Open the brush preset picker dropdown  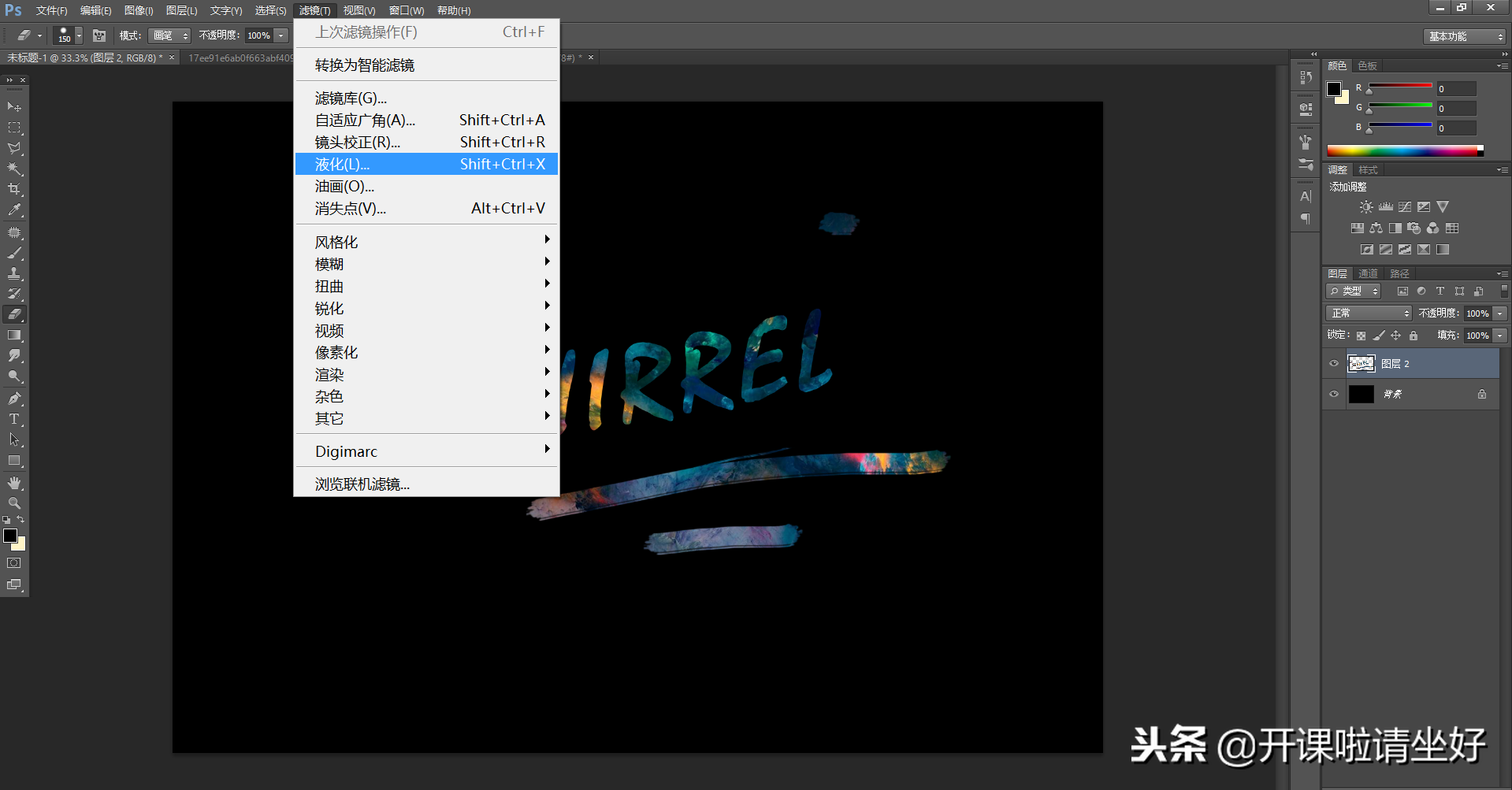pos(79,35)
